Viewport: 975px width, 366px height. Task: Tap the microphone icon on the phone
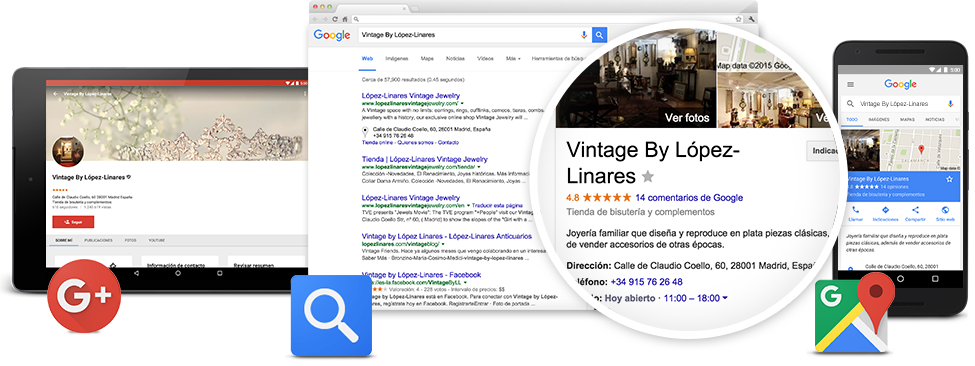tap(951, 104)
